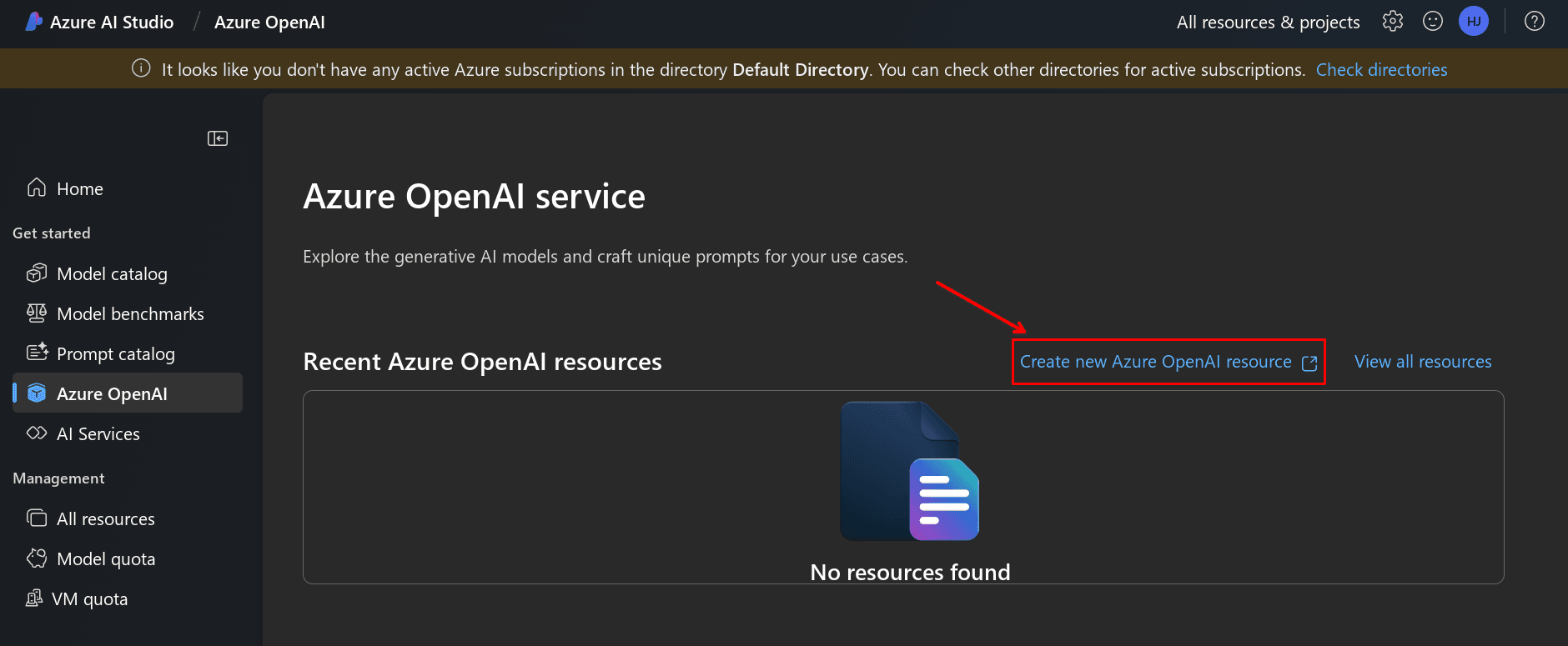Screen dimensions: 1568x646
Task: Open the feedback smiley icon
Action: click(1433, 22)
